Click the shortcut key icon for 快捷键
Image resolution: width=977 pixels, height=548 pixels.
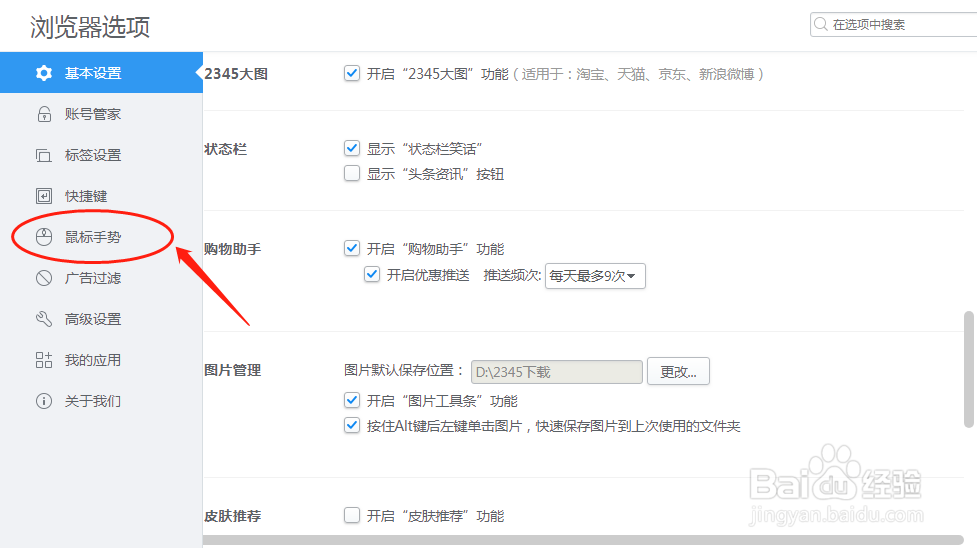pyautogui.click(x=44, y=196)
